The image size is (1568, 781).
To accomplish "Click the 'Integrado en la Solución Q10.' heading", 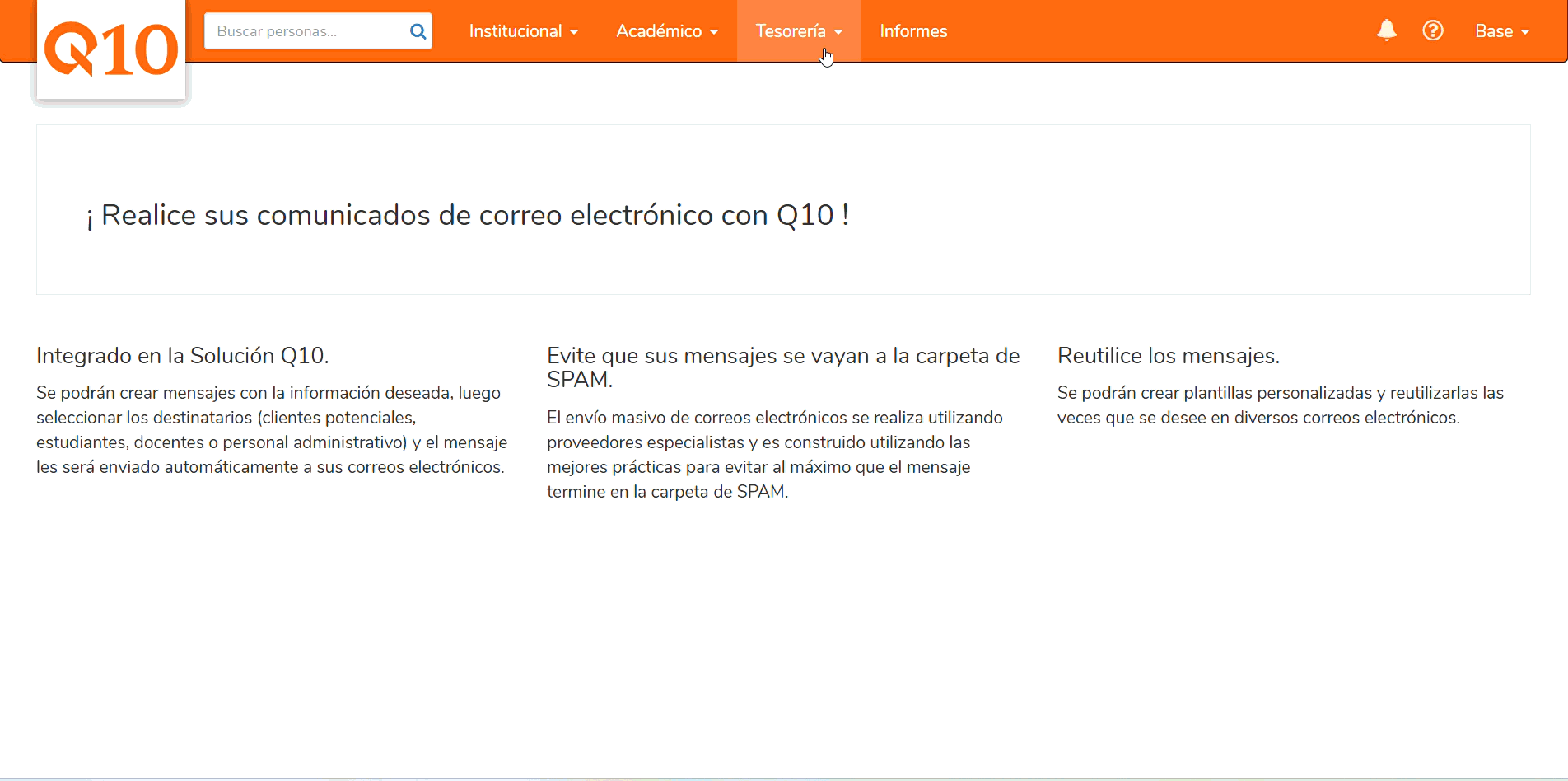I will tap(183, 356).
